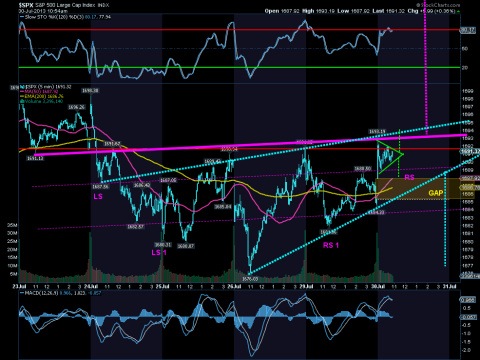Select the magenta RS label above the gap
Screen dimensions: 480x360
click(x=409, y=177)
